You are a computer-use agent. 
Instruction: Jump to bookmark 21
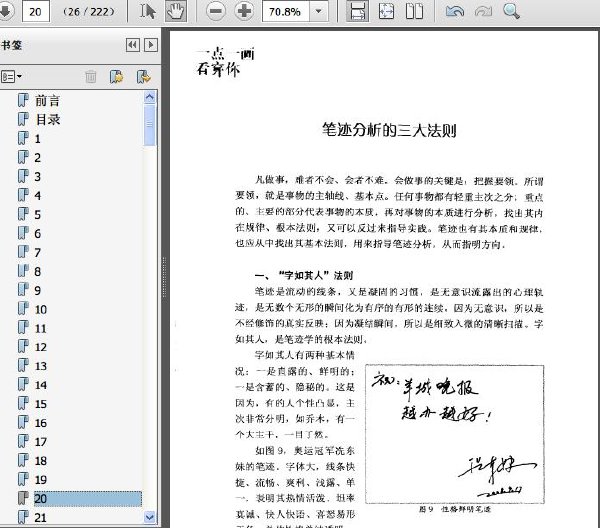point(41,517)
